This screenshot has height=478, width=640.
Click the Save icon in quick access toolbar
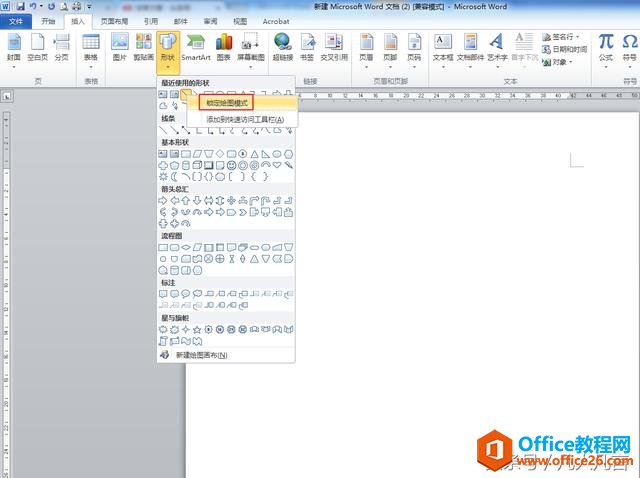pyautogui.click(x=20, y=7)
